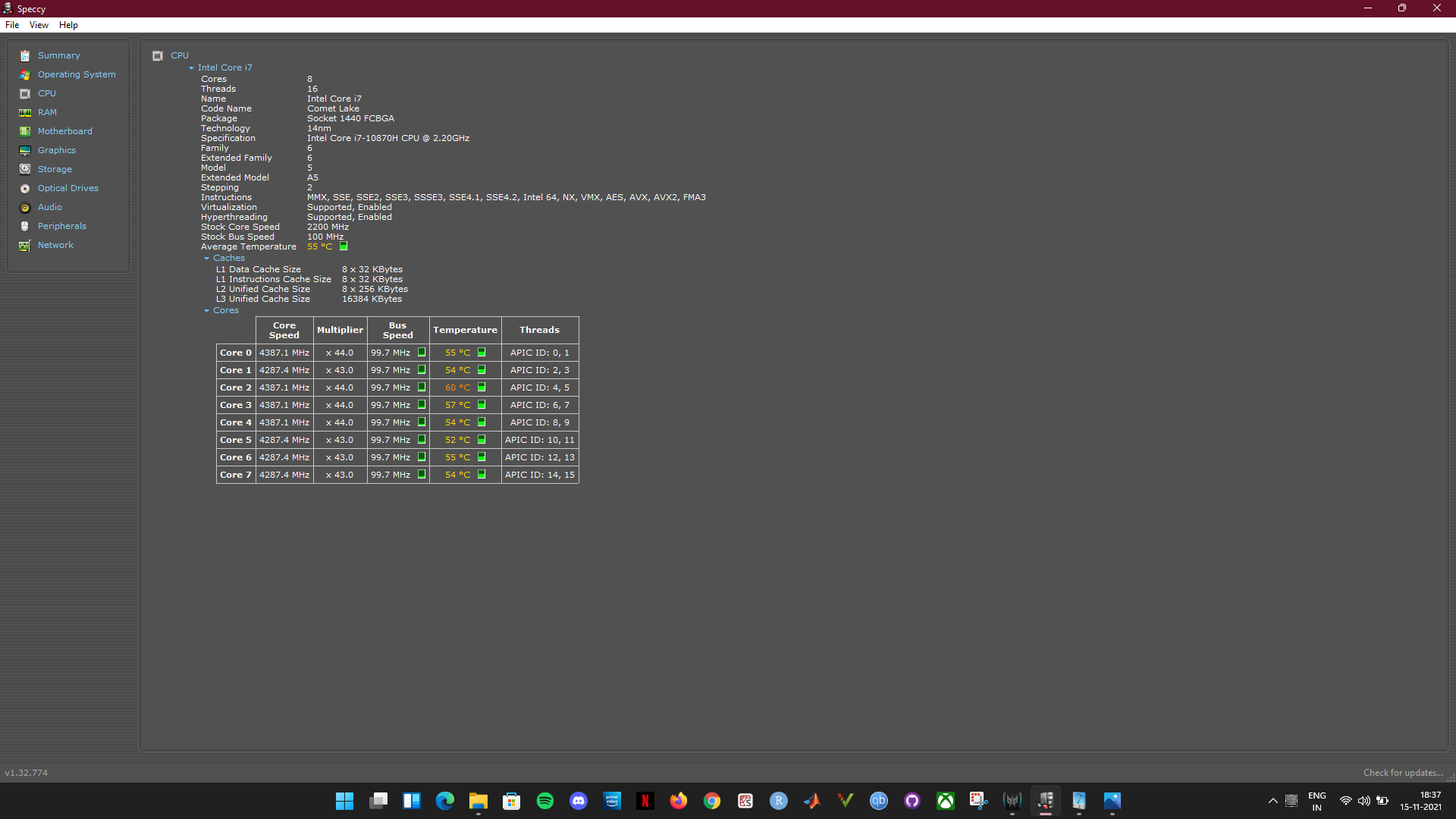Open the Summary section in sidebar
Image resolution: width=1456 pixels, height=819 pixels.
[58, 55]
